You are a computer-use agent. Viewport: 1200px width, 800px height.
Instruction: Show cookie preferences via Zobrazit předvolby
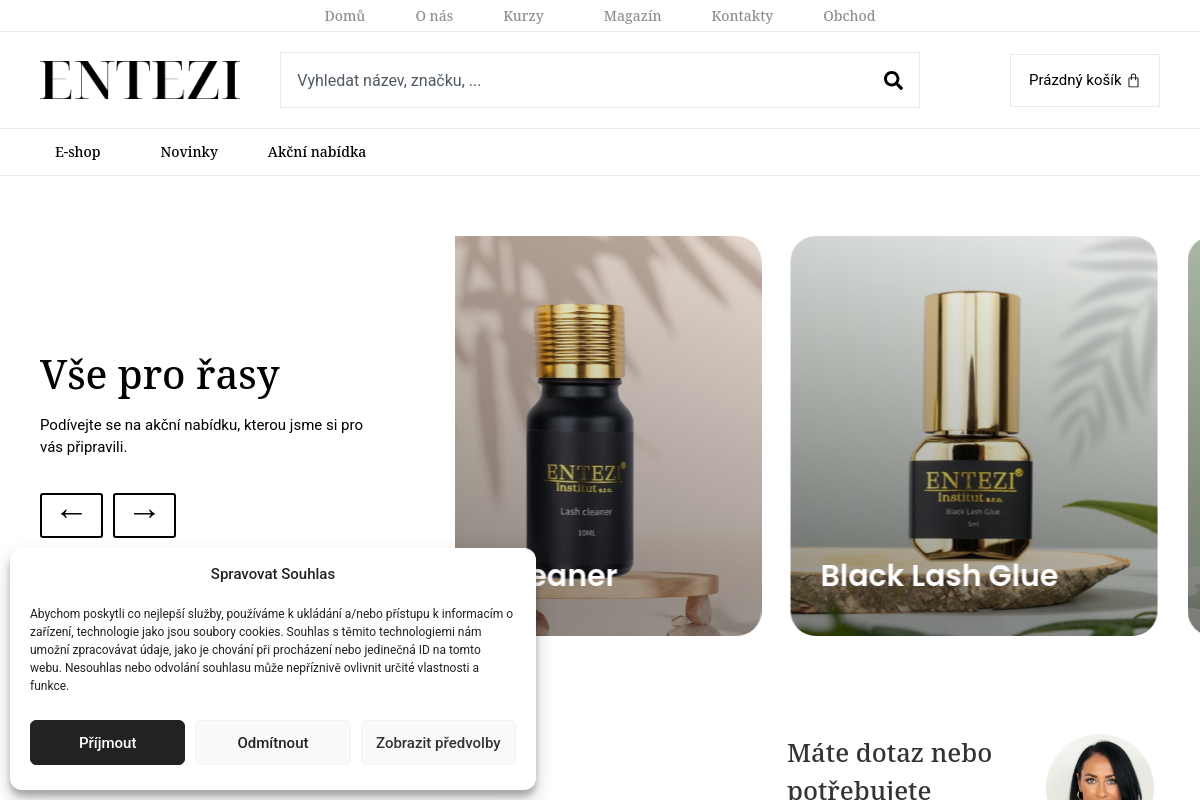pos(438,743)
